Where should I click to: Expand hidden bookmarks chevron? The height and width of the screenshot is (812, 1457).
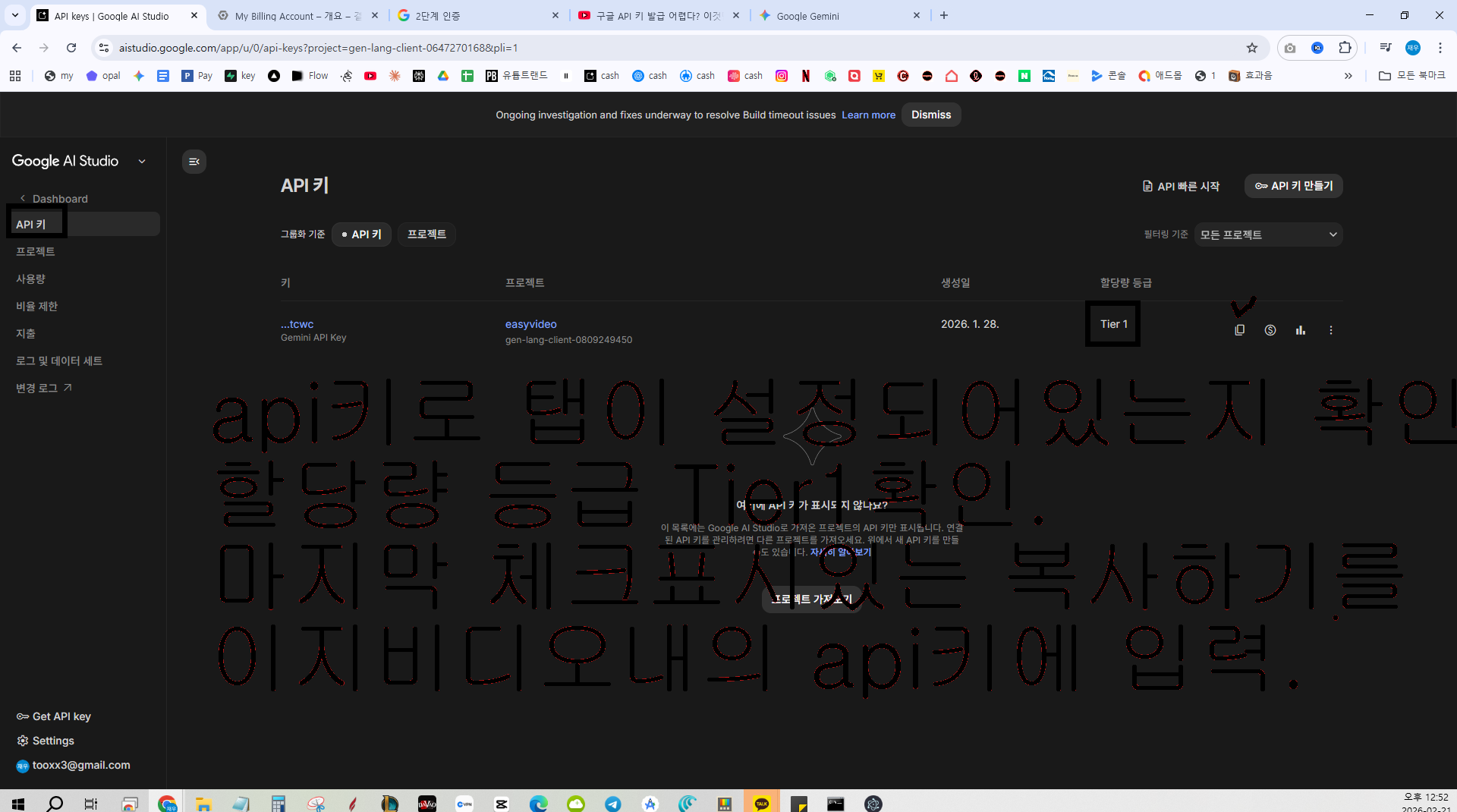pyautogui.click(x=1348, y=76)
